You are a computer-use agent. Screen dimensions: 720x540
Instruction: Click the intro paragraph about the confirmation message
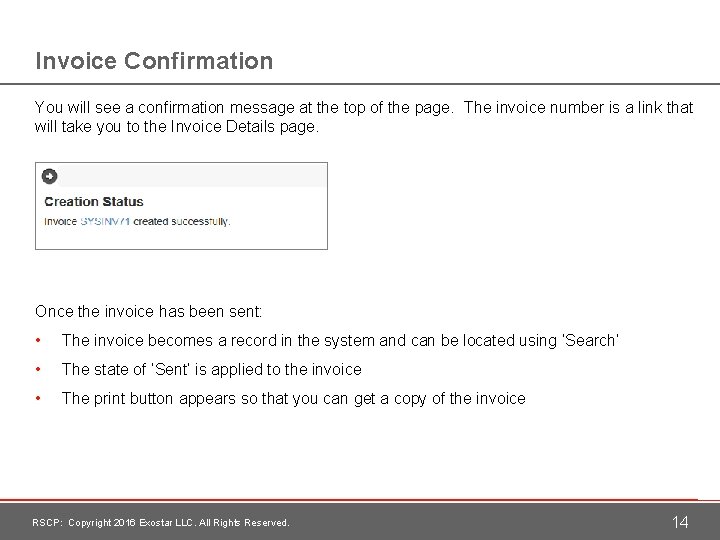coord(364,117)
